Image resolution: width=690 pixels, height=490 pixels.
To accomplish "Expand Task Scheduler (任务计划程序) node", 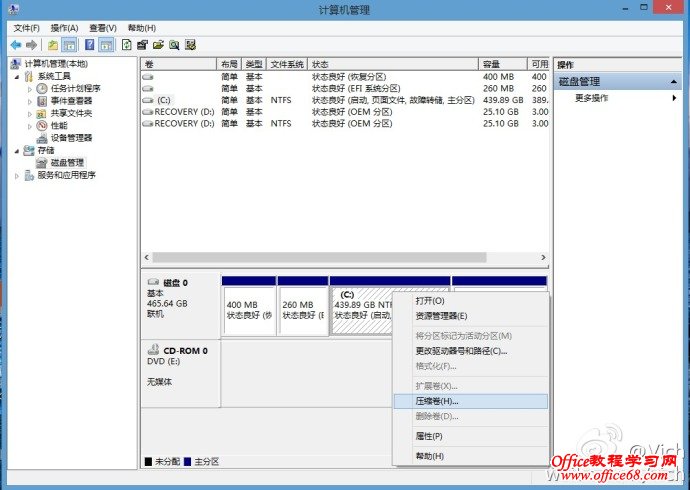I will point(31,89).
